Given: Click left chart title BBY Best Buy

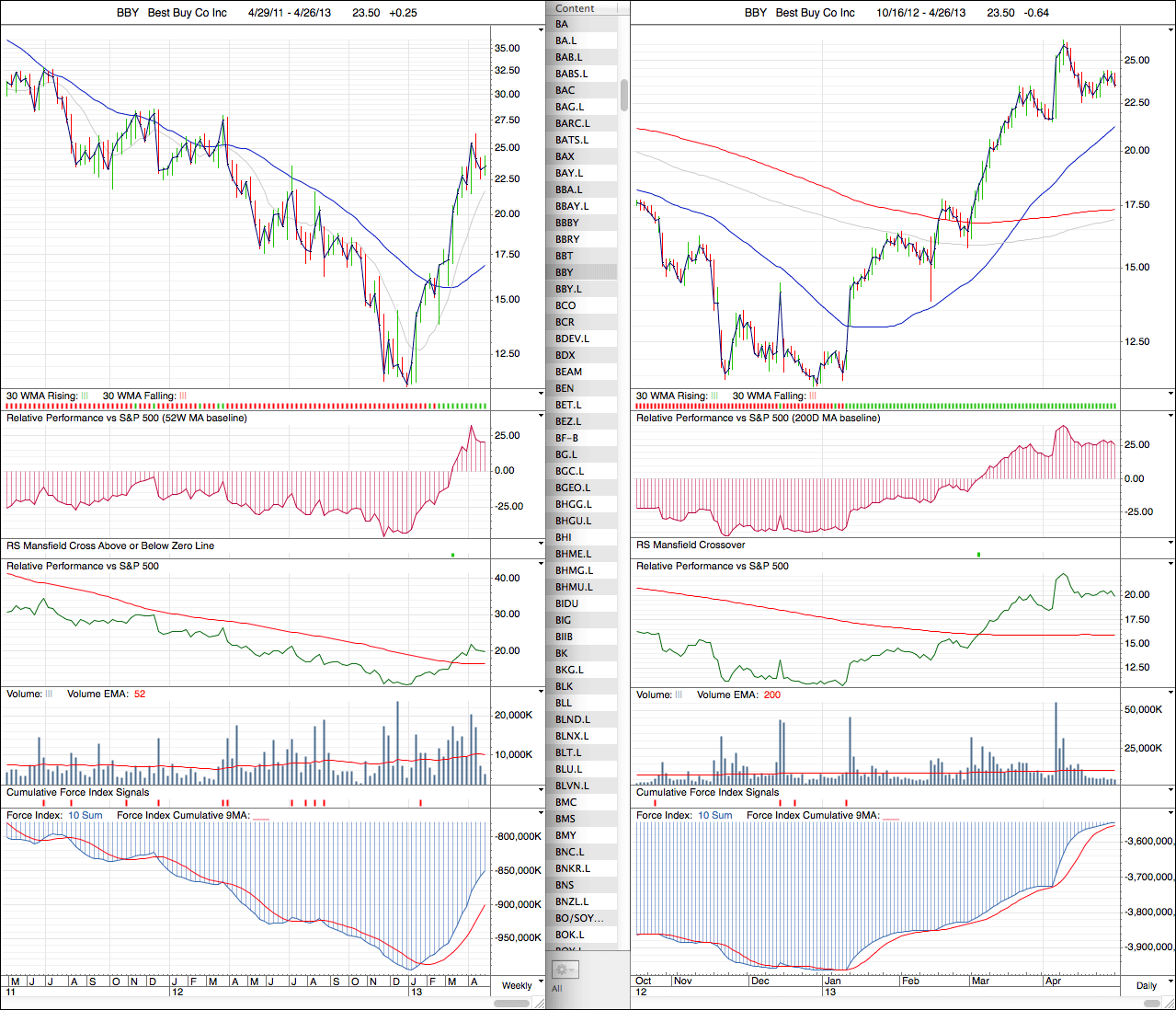Looking at the screenshot, I should coord(172,13).
